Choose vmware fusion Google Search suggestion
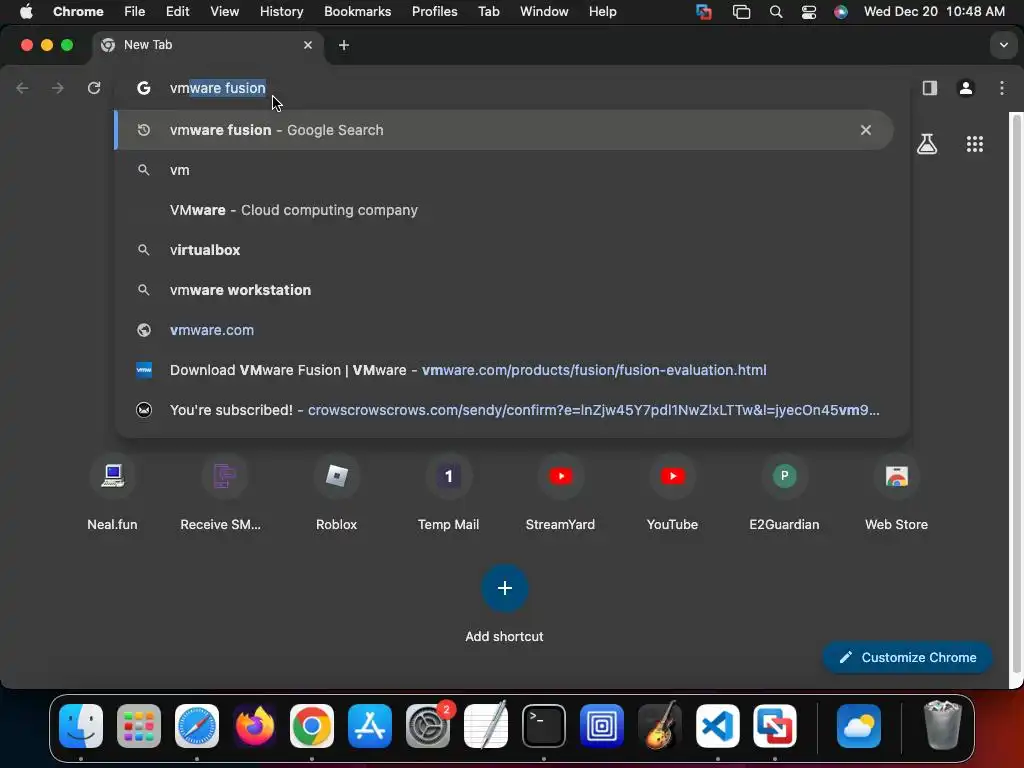This screenshot has height=768, width=1024. (504, 130)
